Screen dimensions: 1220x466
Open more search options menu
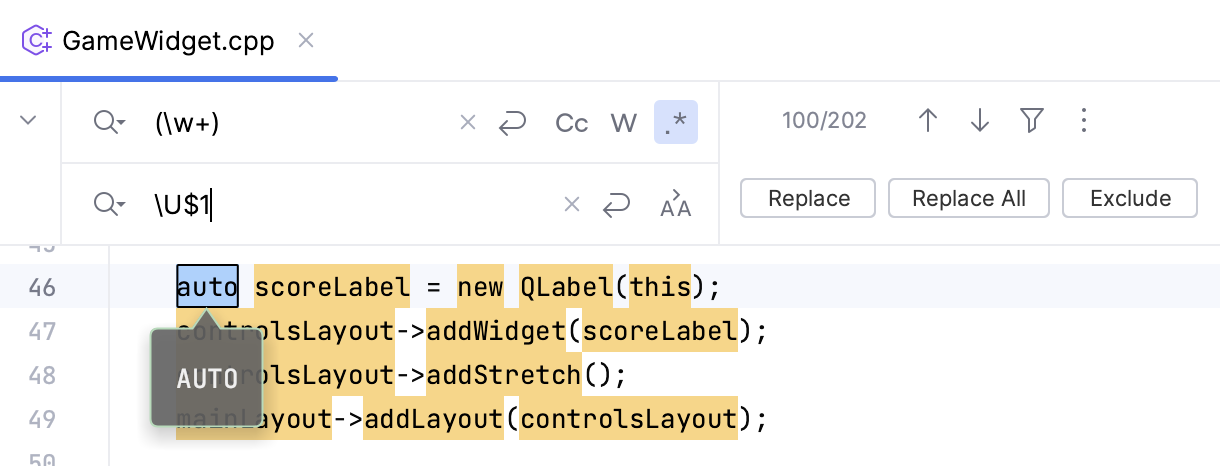point(1084,122)
